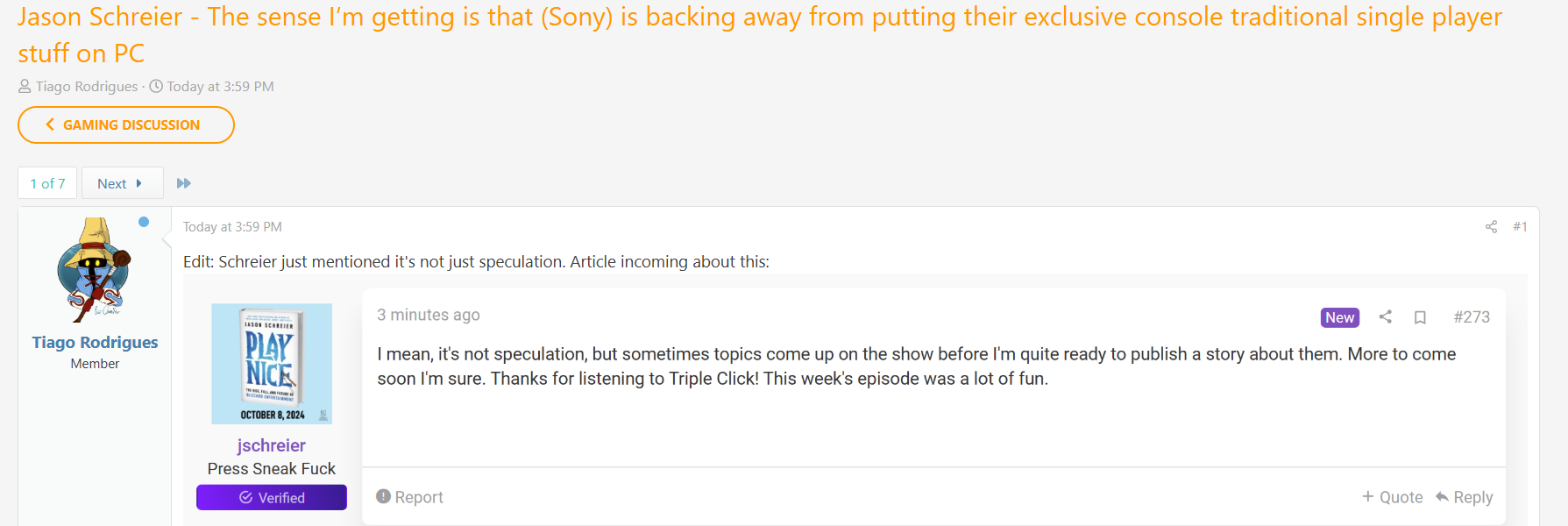Click the share icon next to post #1
The image size is (1568, 526).
point(1491,227)
